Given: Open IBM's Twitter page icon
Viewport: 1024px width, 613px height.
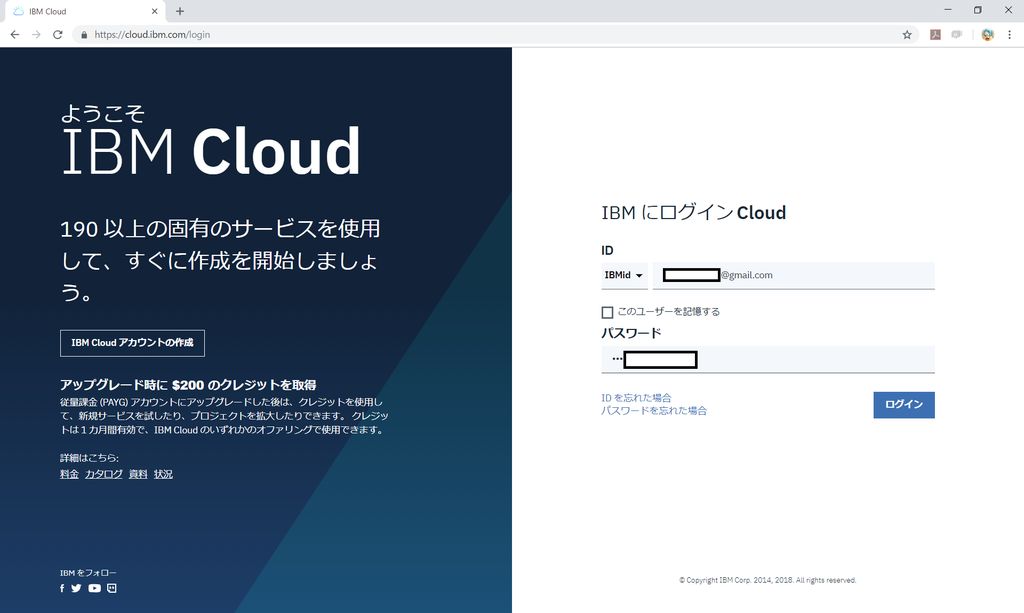Looking at the screenshot, I should tap(76, 588).
